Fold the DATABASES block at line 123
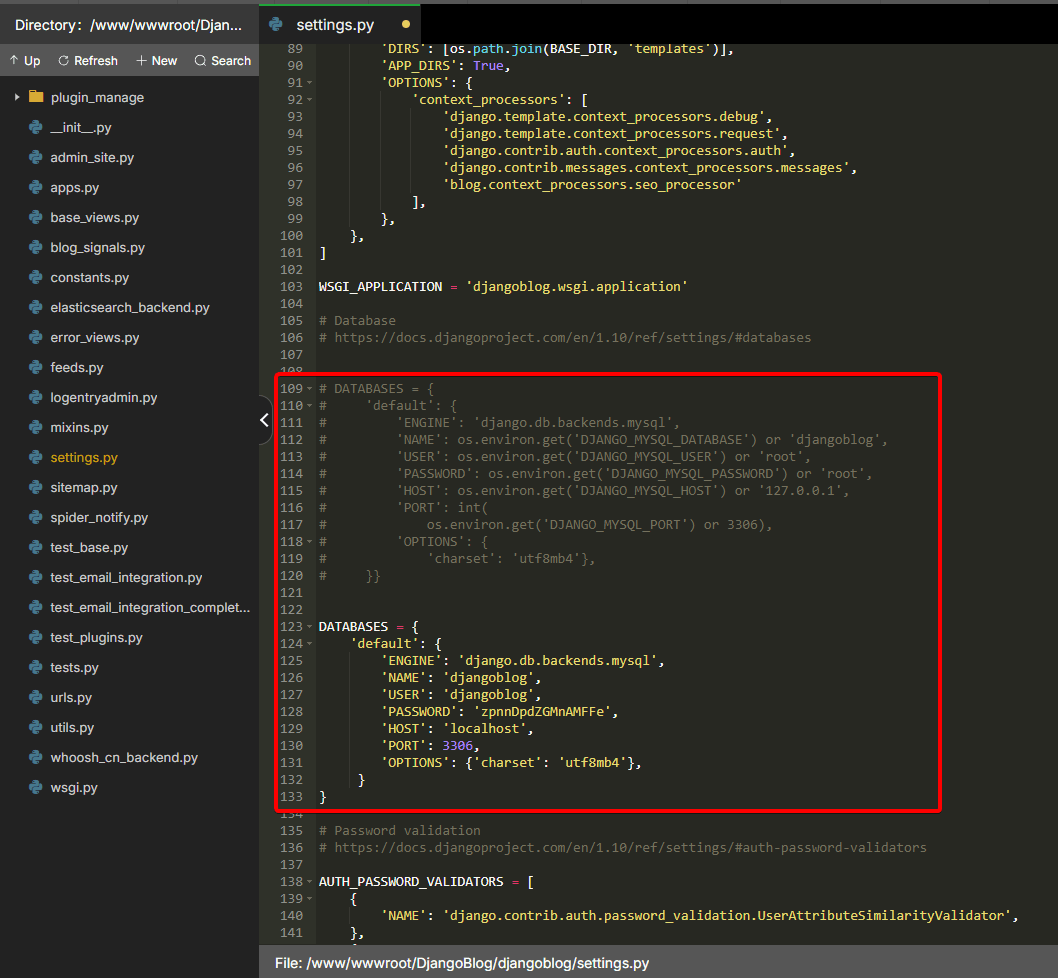Image resolution: width=1058 pixels, height=978 pixels. (x=310, y=627)
